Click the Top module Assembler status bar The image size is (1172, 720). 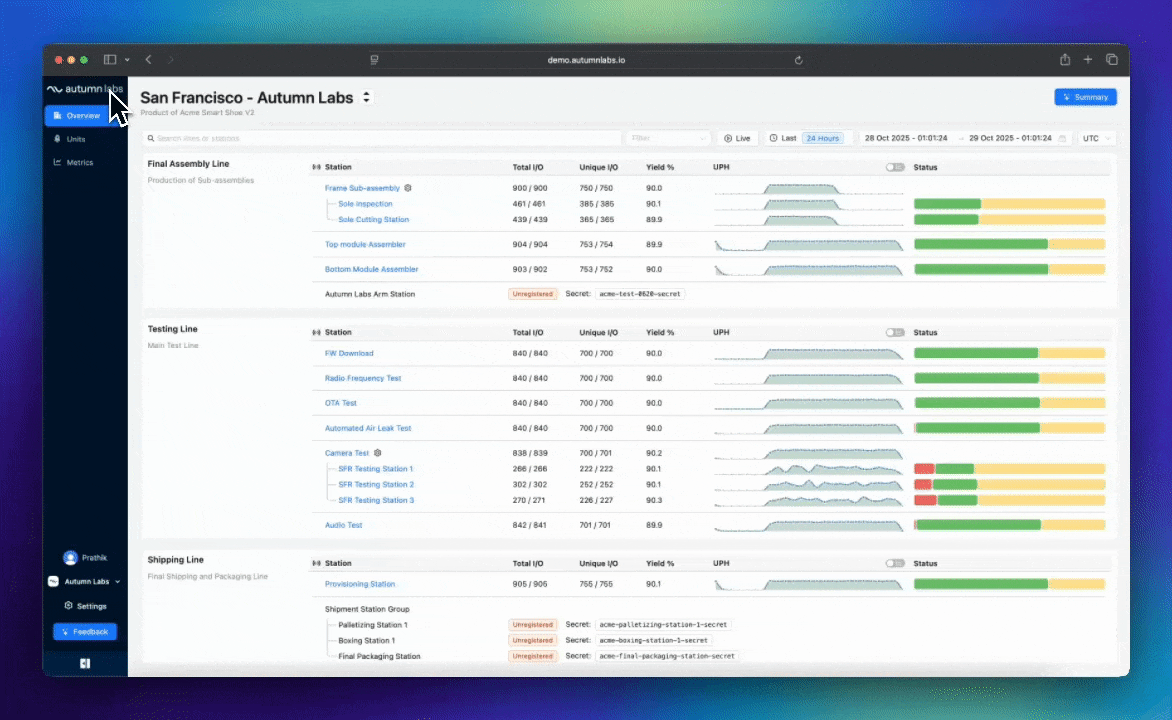pyautogui.click(x=1009, y=244)
